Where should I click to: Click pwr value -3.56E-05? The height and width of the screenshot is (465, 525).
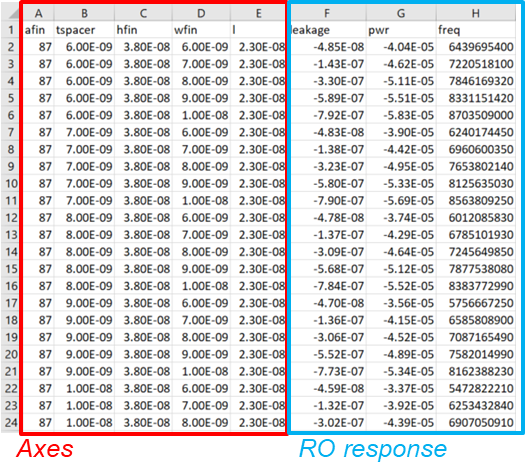click(x=401, y=303)
